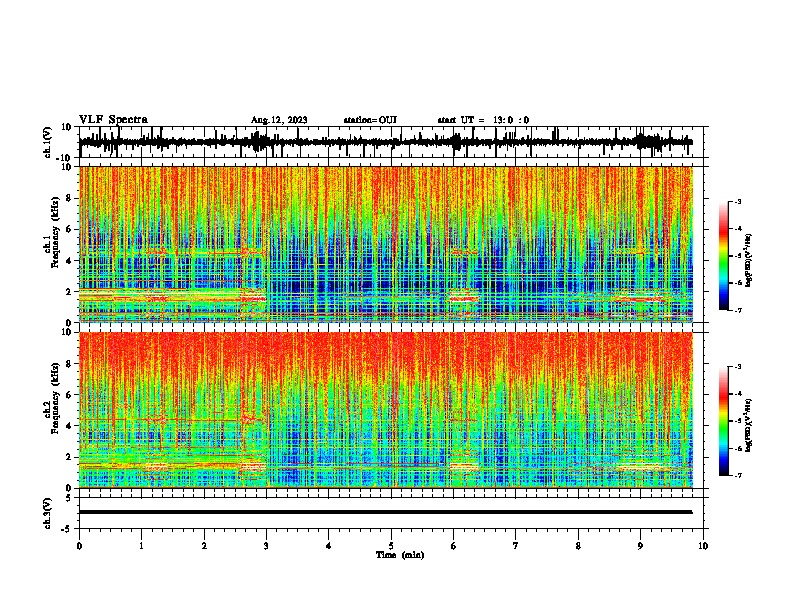Click the ch.1 color bar label "log(PSD)(V²/Hz)"

(x=749, y=259)
